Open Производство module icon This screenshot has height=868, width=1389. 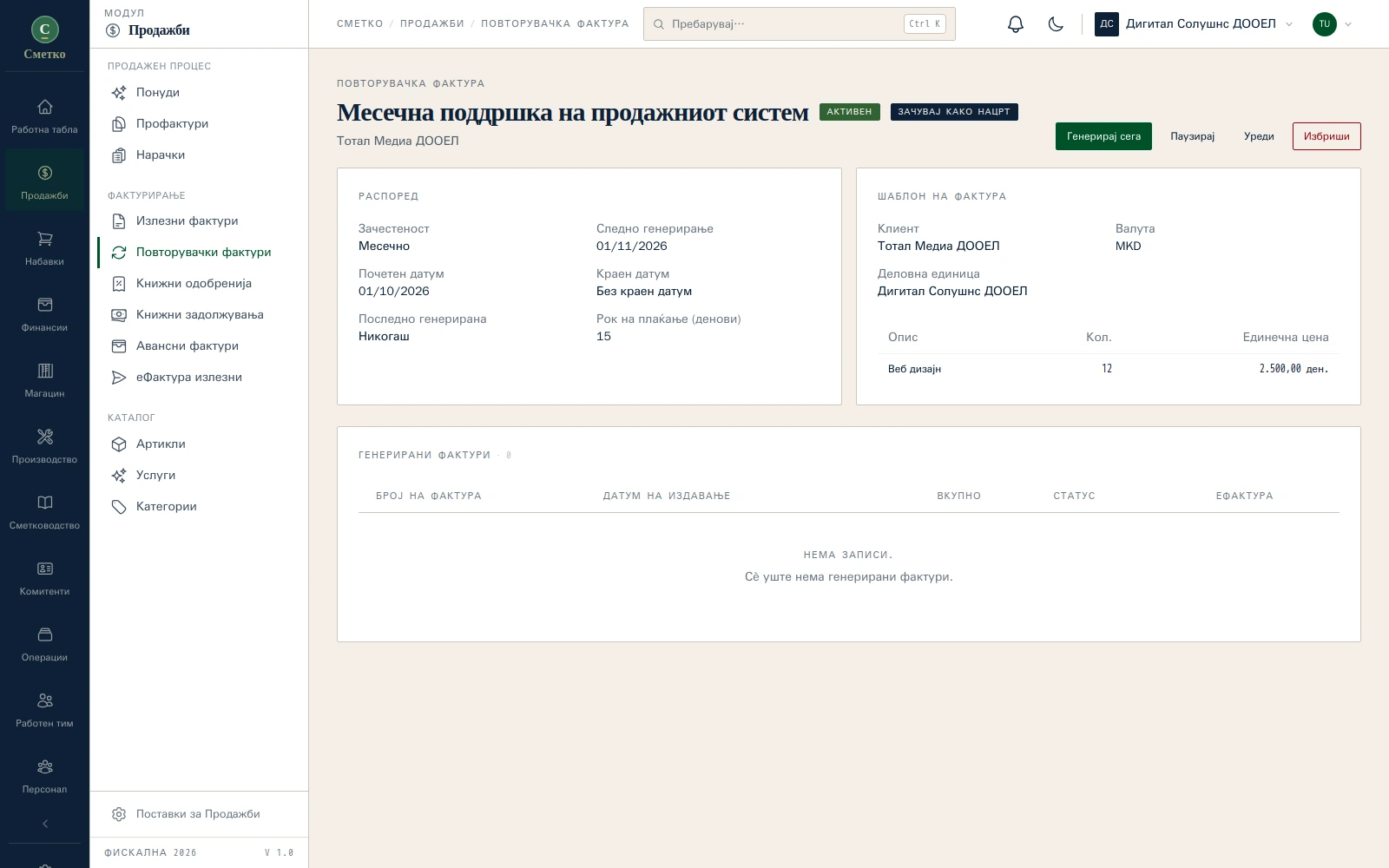(x=44, y=446)
